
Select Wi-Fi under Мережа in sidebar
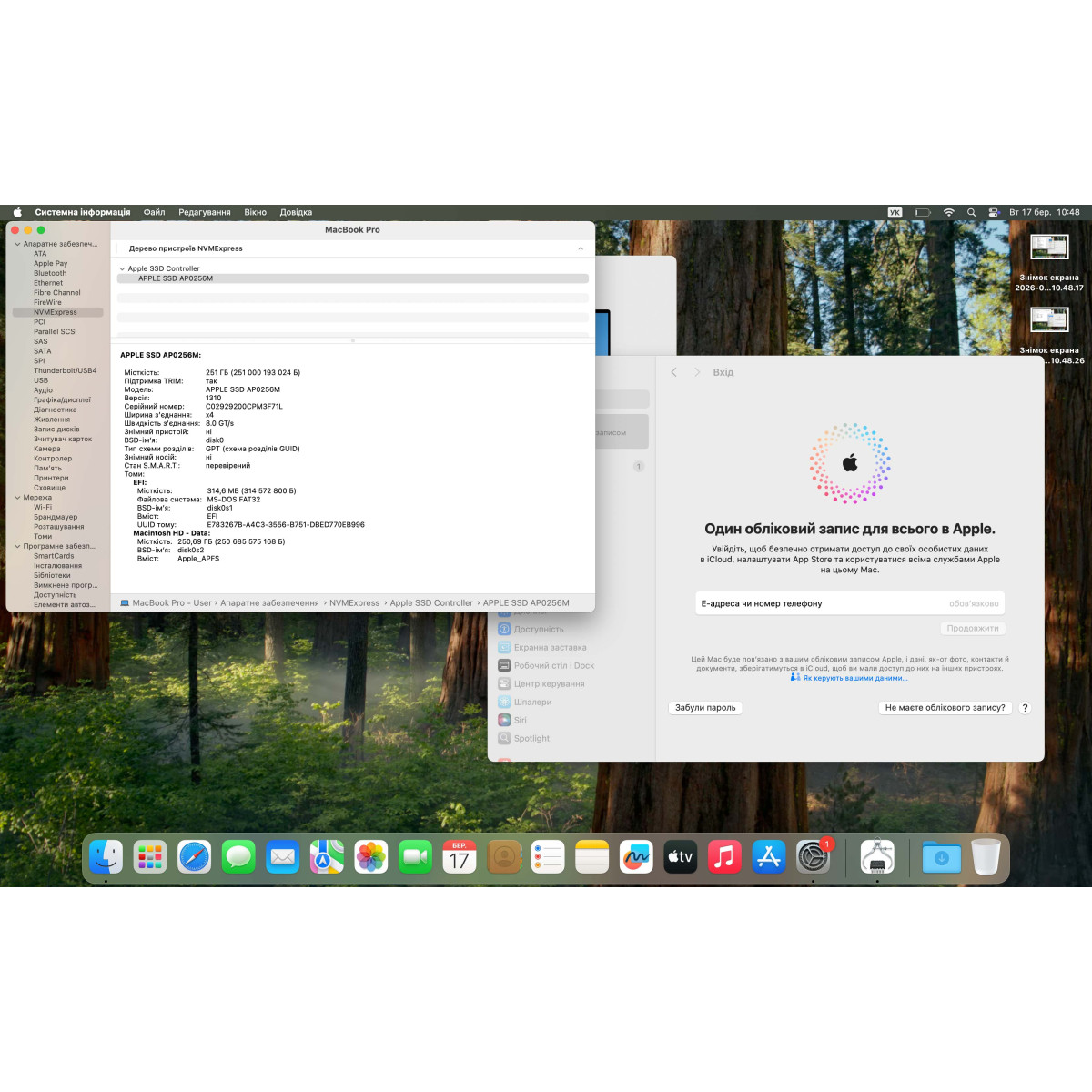click(43, 507)
